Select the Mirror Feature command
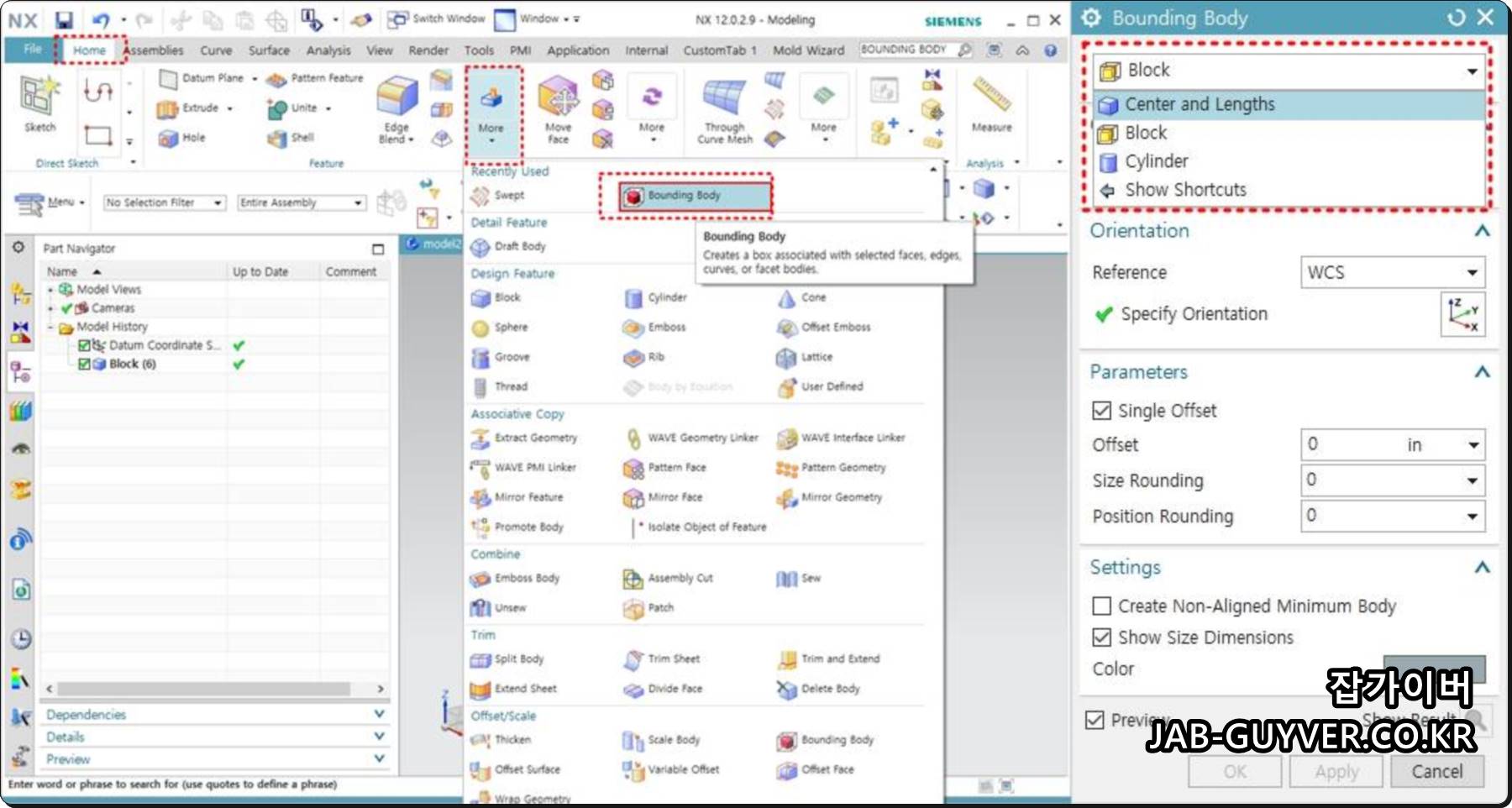Screen dimensions: 1512x808 pyautogui.click(x=517, y=498)
